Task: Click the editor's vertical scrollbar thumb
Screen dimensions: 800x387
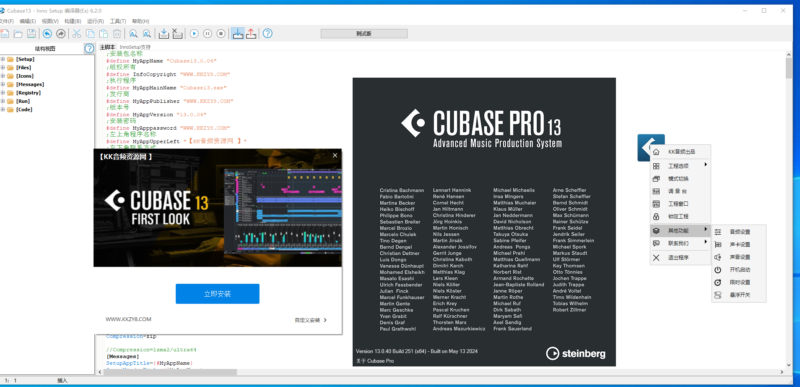Action: (x=789, y=68)
